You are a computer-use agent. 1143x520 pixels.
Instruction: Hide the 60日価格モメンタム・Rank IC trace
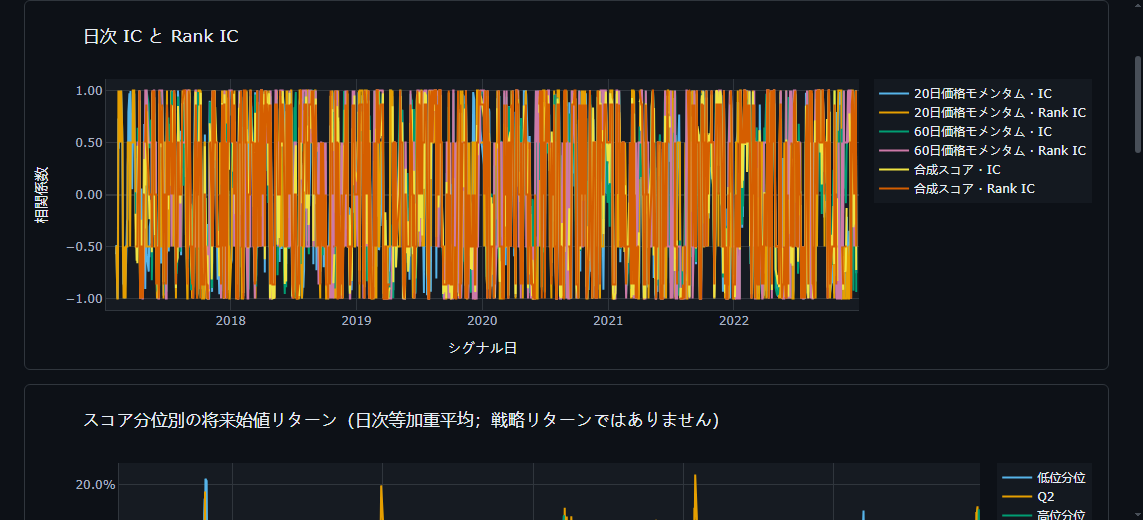tap(982, 151)
